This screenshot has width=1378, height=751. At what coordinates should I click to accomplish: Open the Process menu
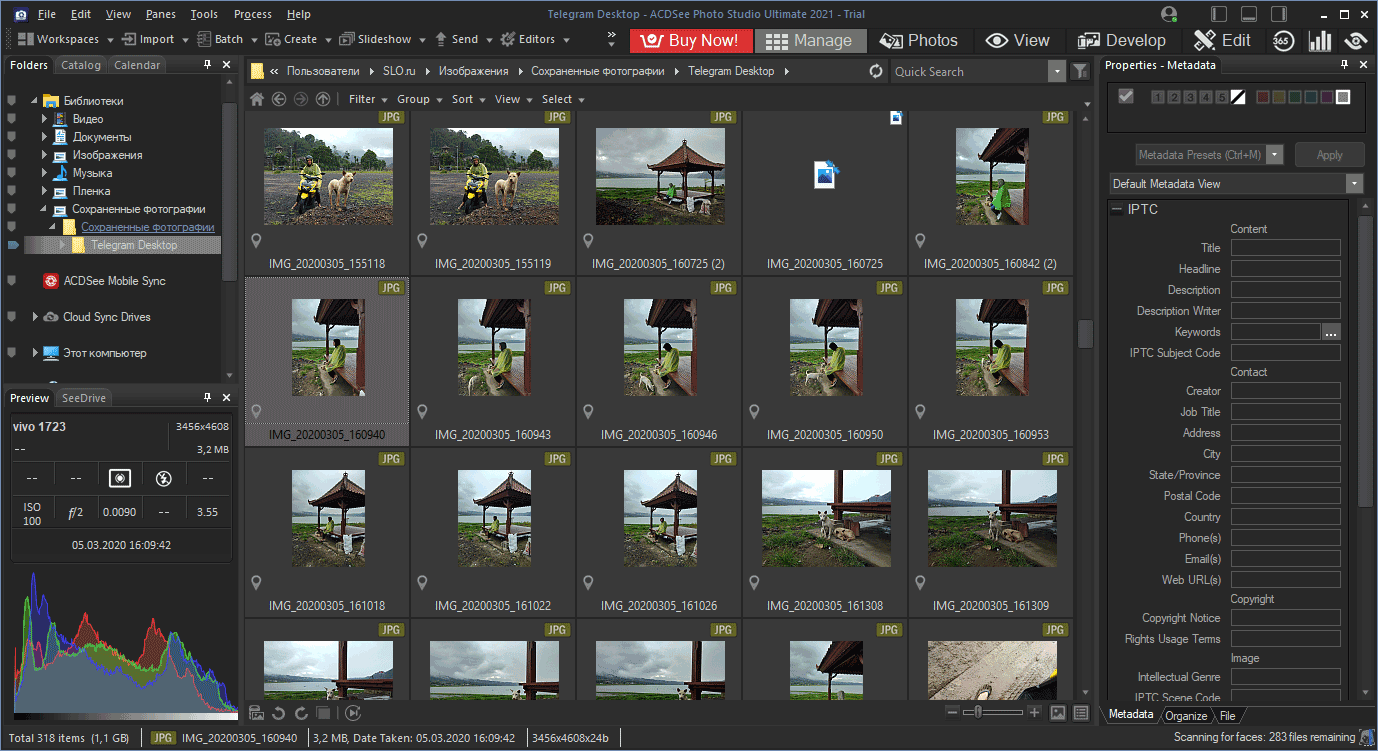pyautogui.click(x=252, y=14)
